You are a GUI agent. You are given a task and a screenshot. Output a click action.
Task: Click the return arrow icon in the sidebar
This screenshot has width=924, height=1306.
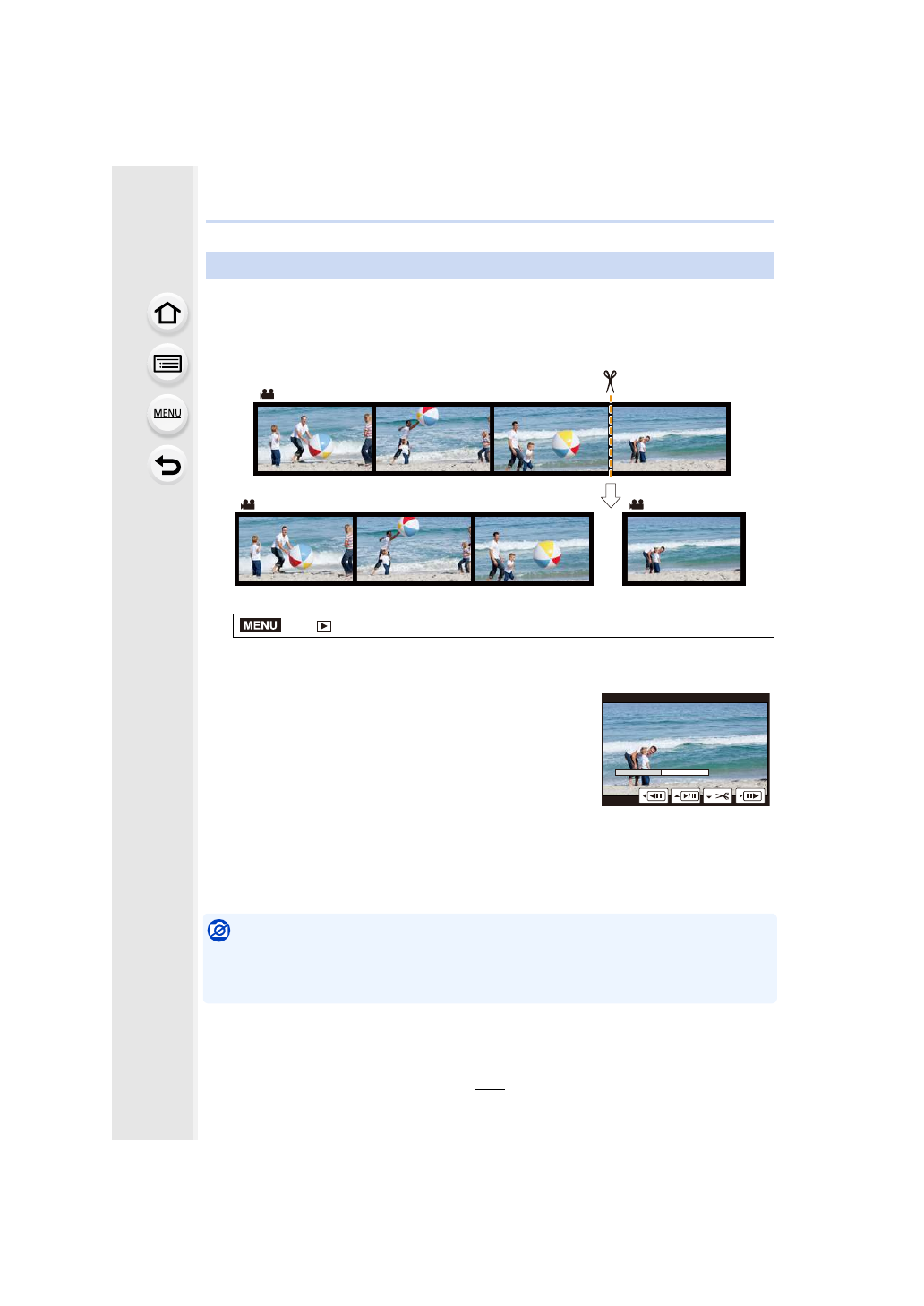pyautogui.click(x=167, y=465)
